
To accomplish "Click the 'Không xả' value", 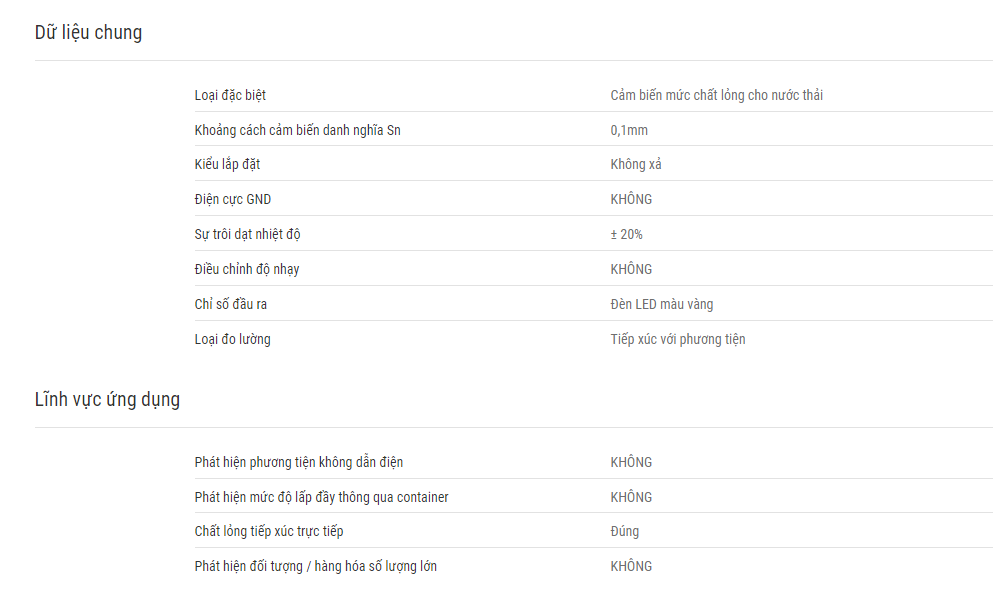I will [x=636, y=165].
